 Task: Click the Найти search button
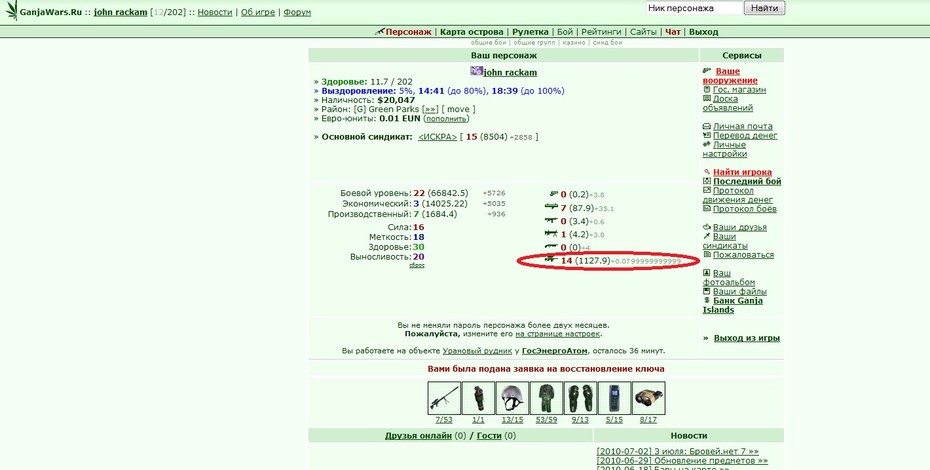[765, 8]
